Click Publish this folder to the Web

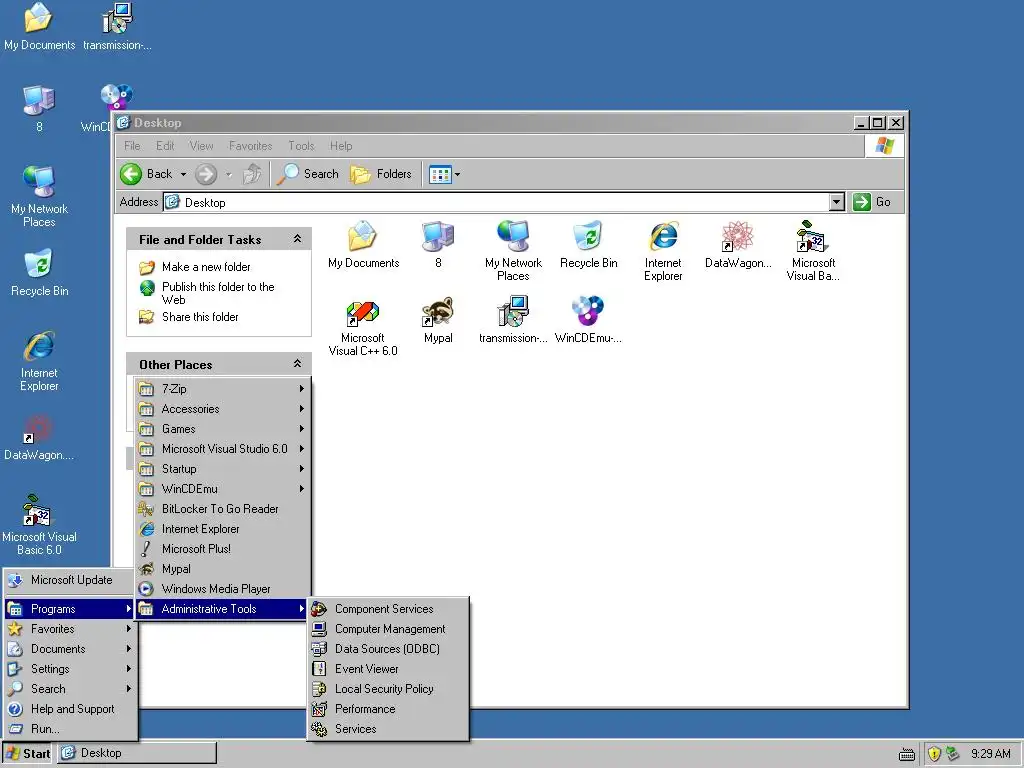tap(218, 293)
